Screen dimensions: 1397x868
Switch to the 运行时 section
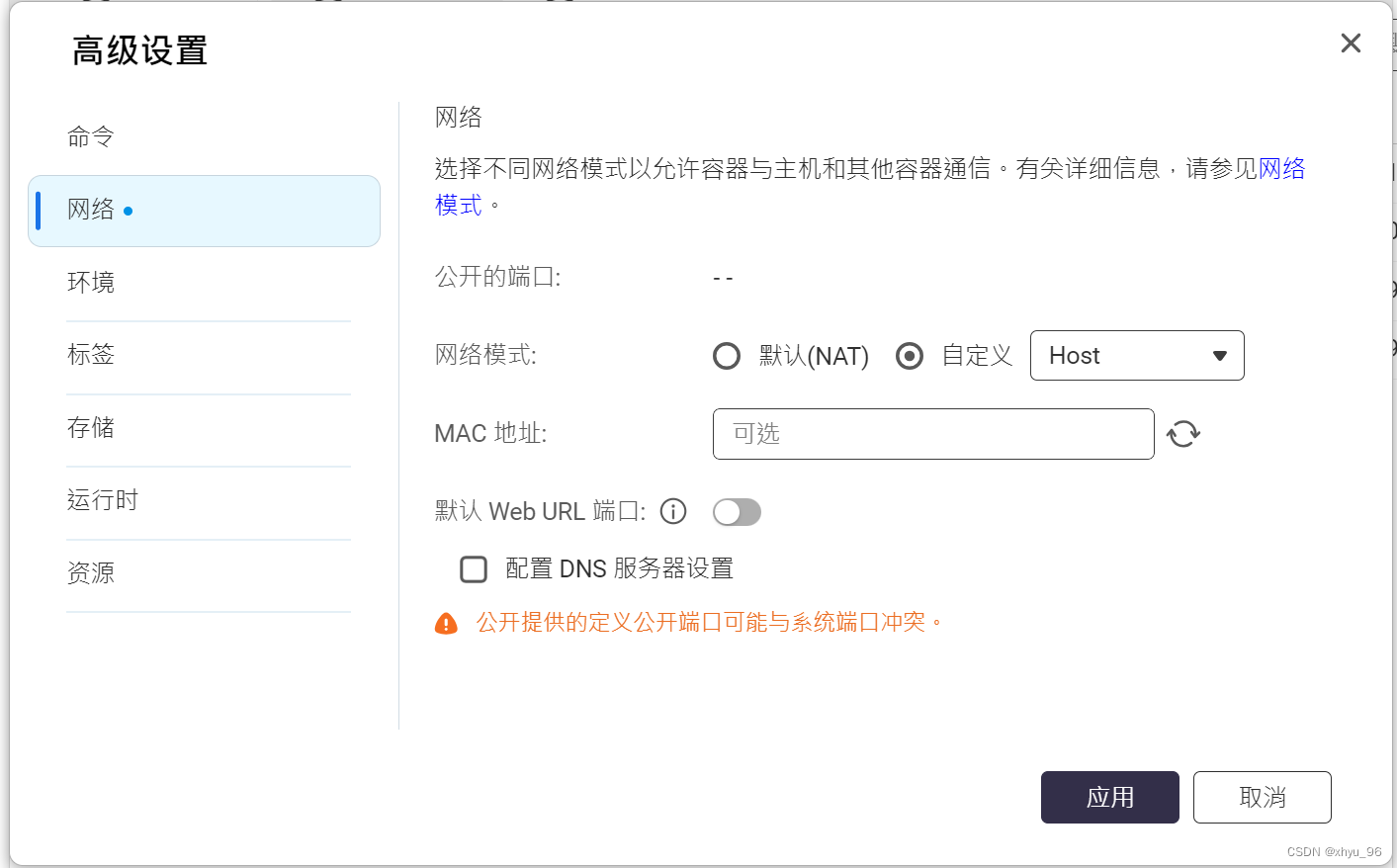[102, 500]
